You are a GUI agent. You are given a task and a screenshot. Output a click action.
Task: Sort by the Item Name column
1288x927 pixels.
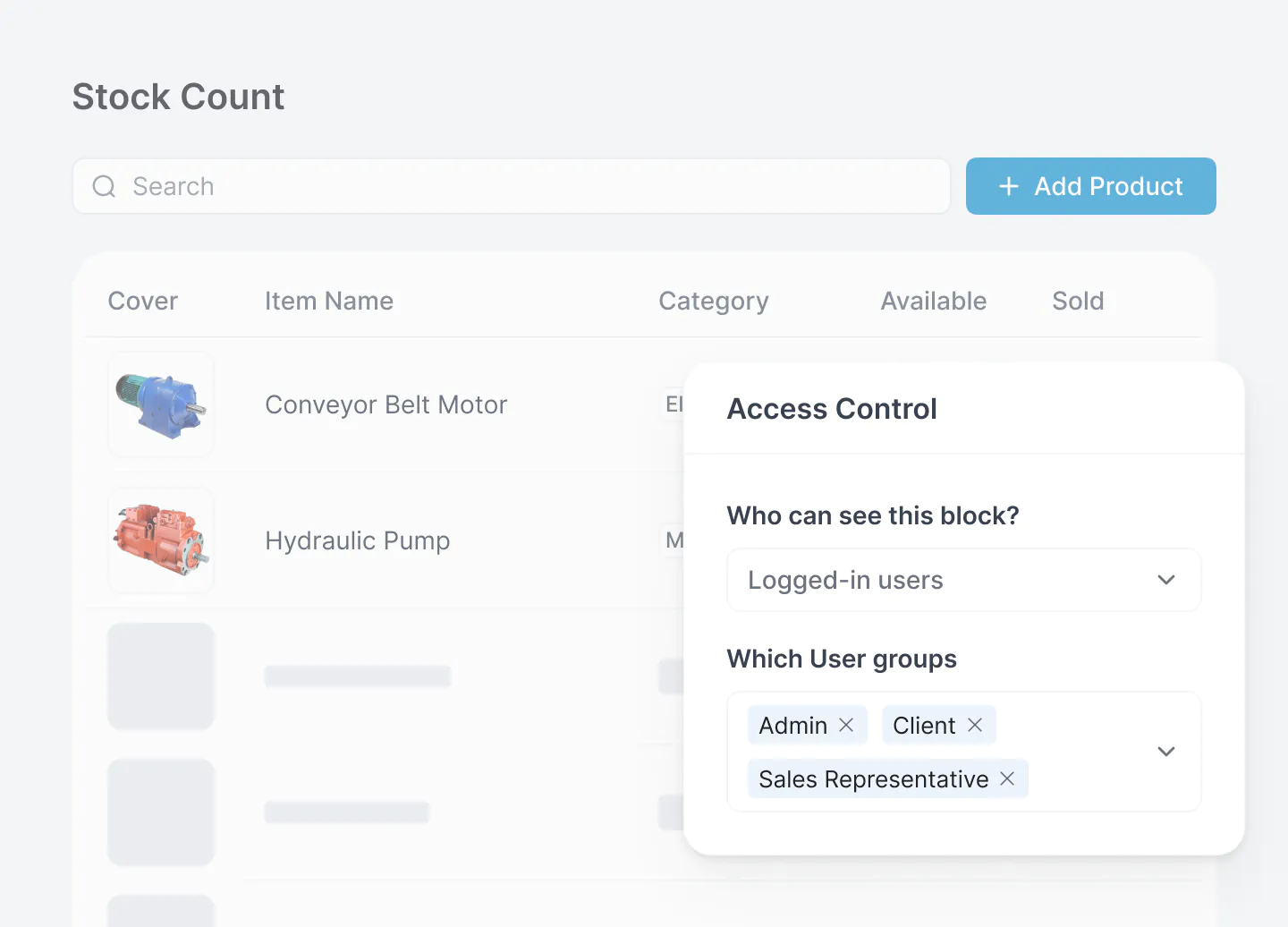(329, 301)
